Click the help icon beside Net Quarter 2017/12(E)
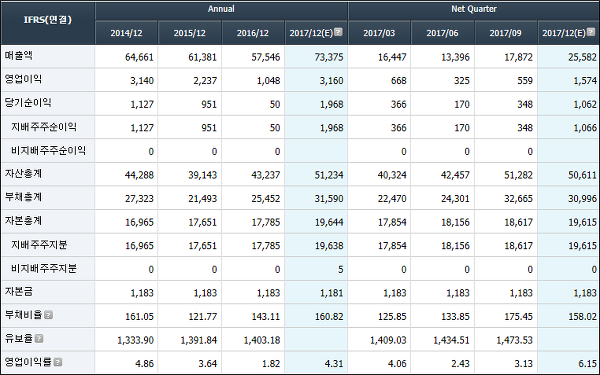 point(591,32)
